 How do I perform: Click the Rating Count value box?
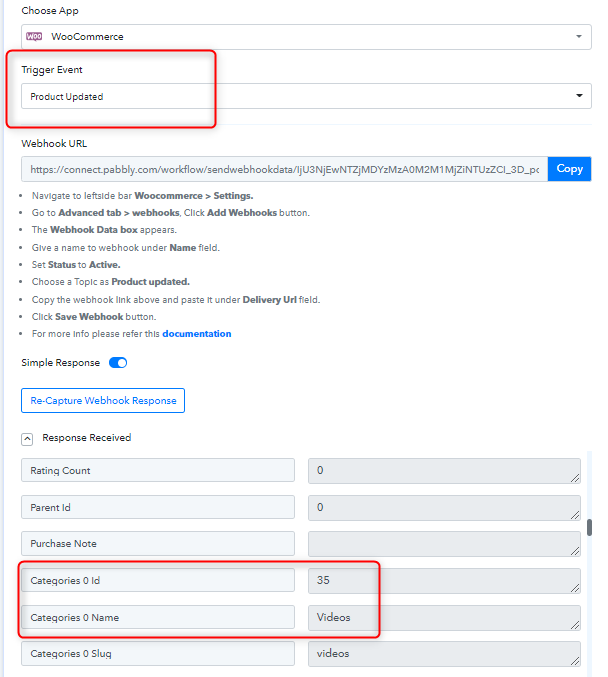(x=444, y=470)
